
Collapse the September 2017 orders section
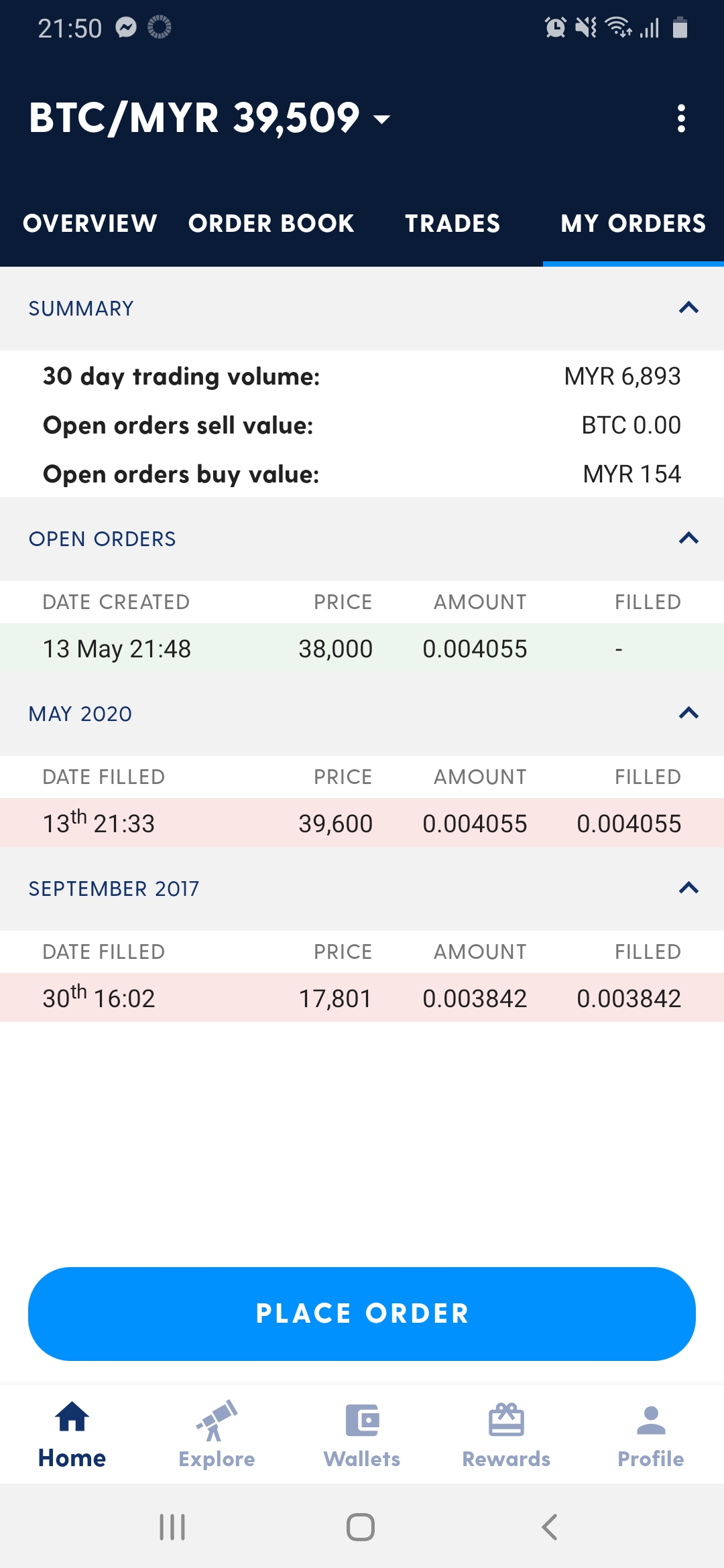tap(688, 889)
